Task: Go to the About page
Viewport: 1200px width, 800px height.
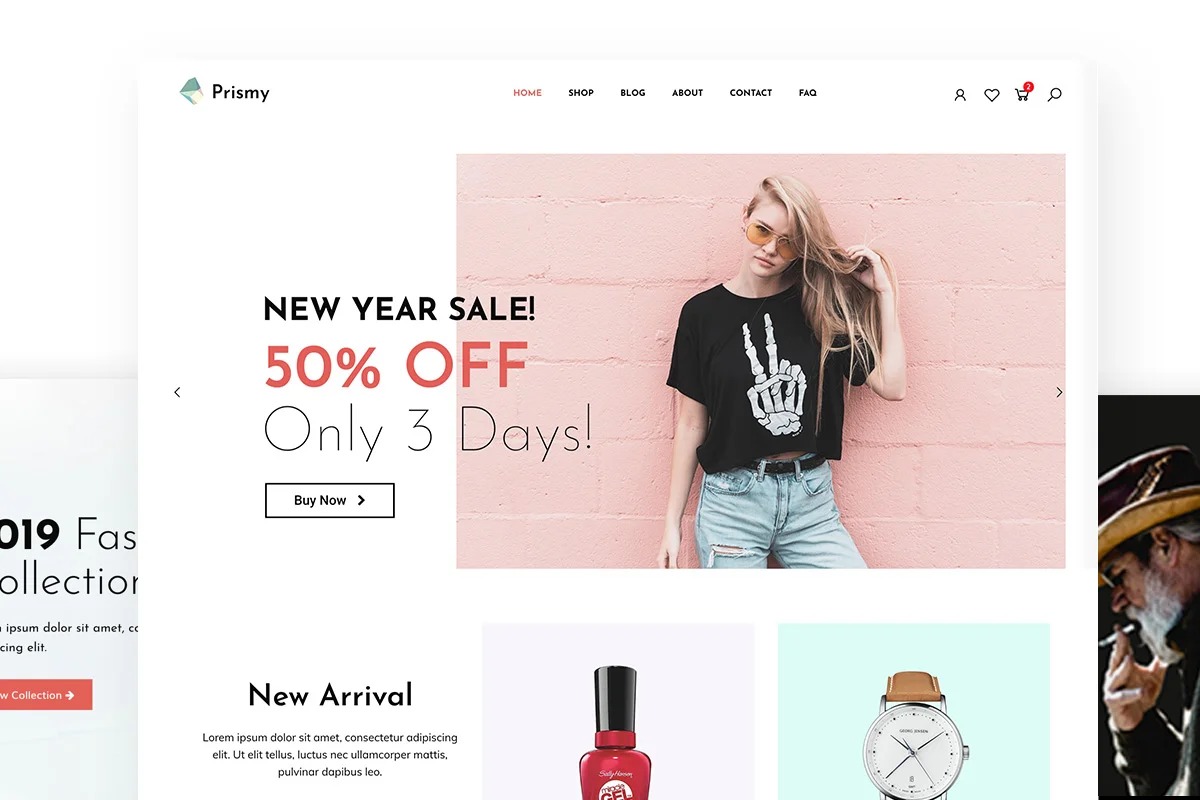Action: (x=687, y=93)
